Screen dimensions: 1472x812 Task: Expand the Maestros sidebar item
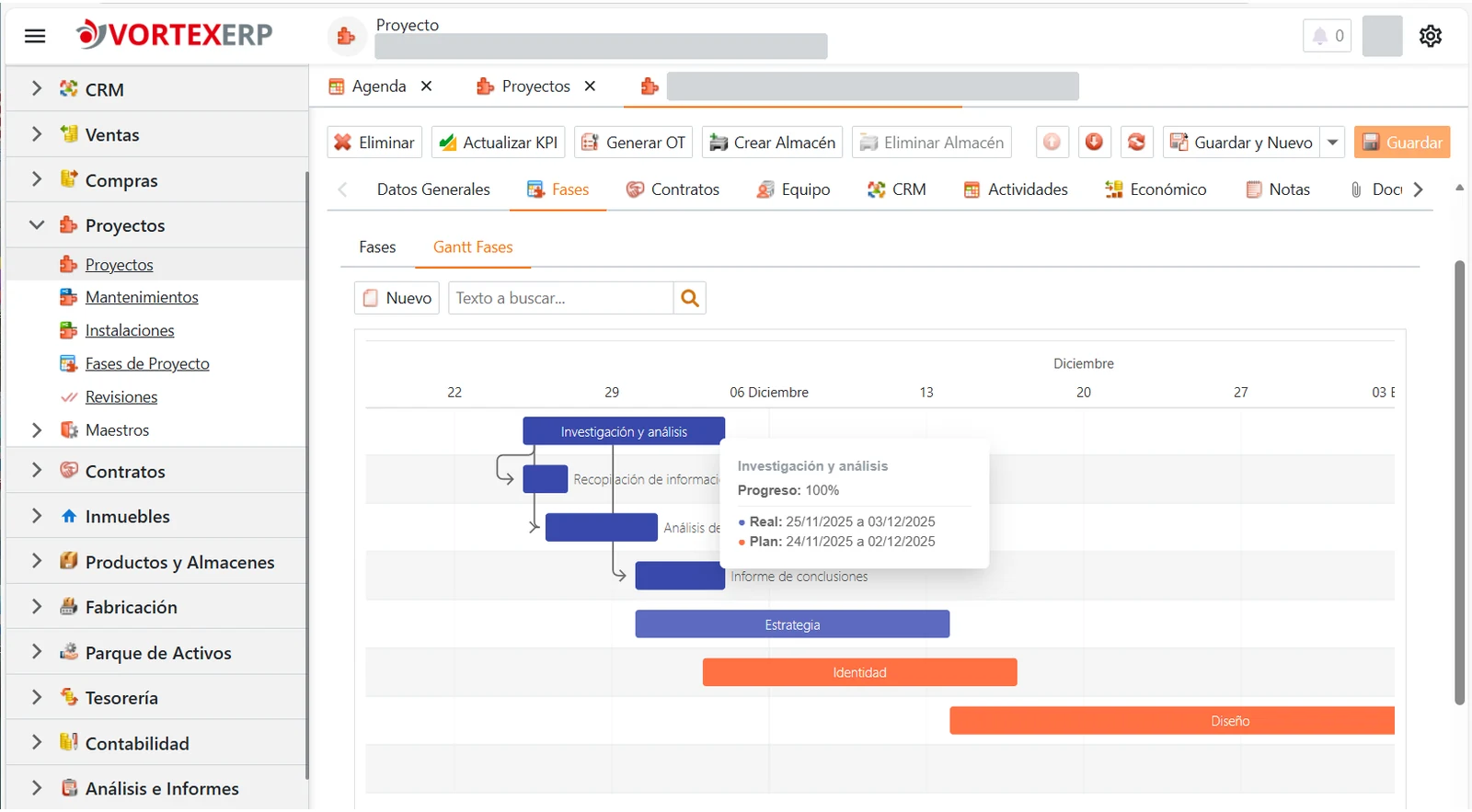click(37, 430)
